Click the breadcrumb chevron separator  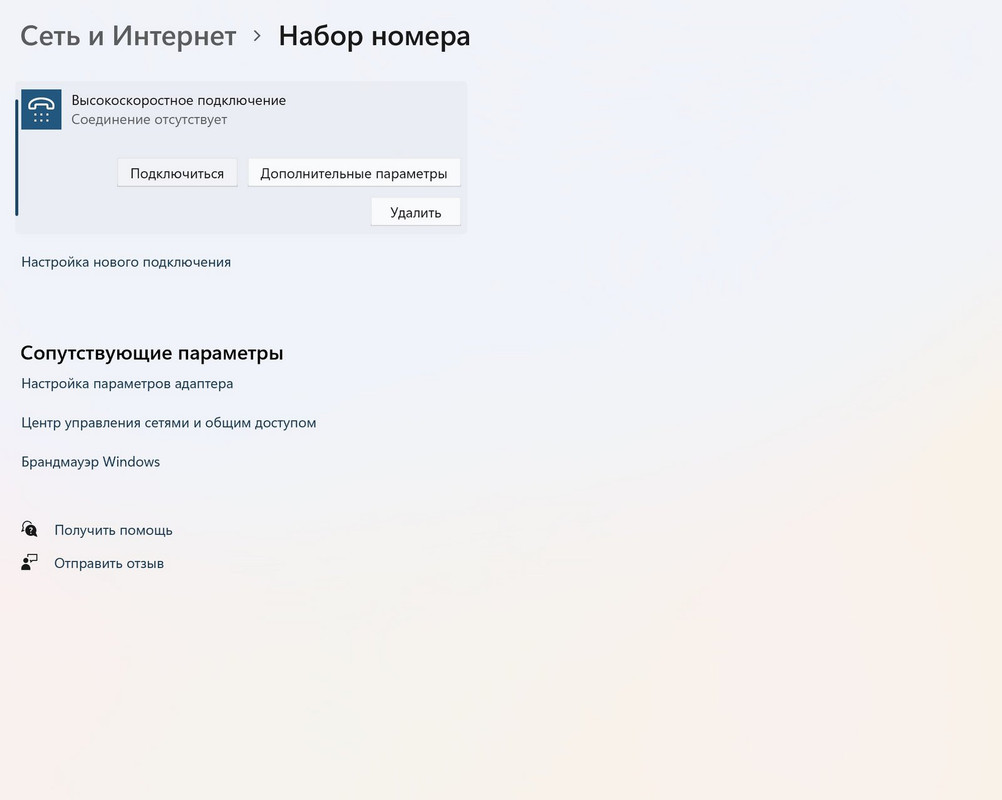(257, 36)
